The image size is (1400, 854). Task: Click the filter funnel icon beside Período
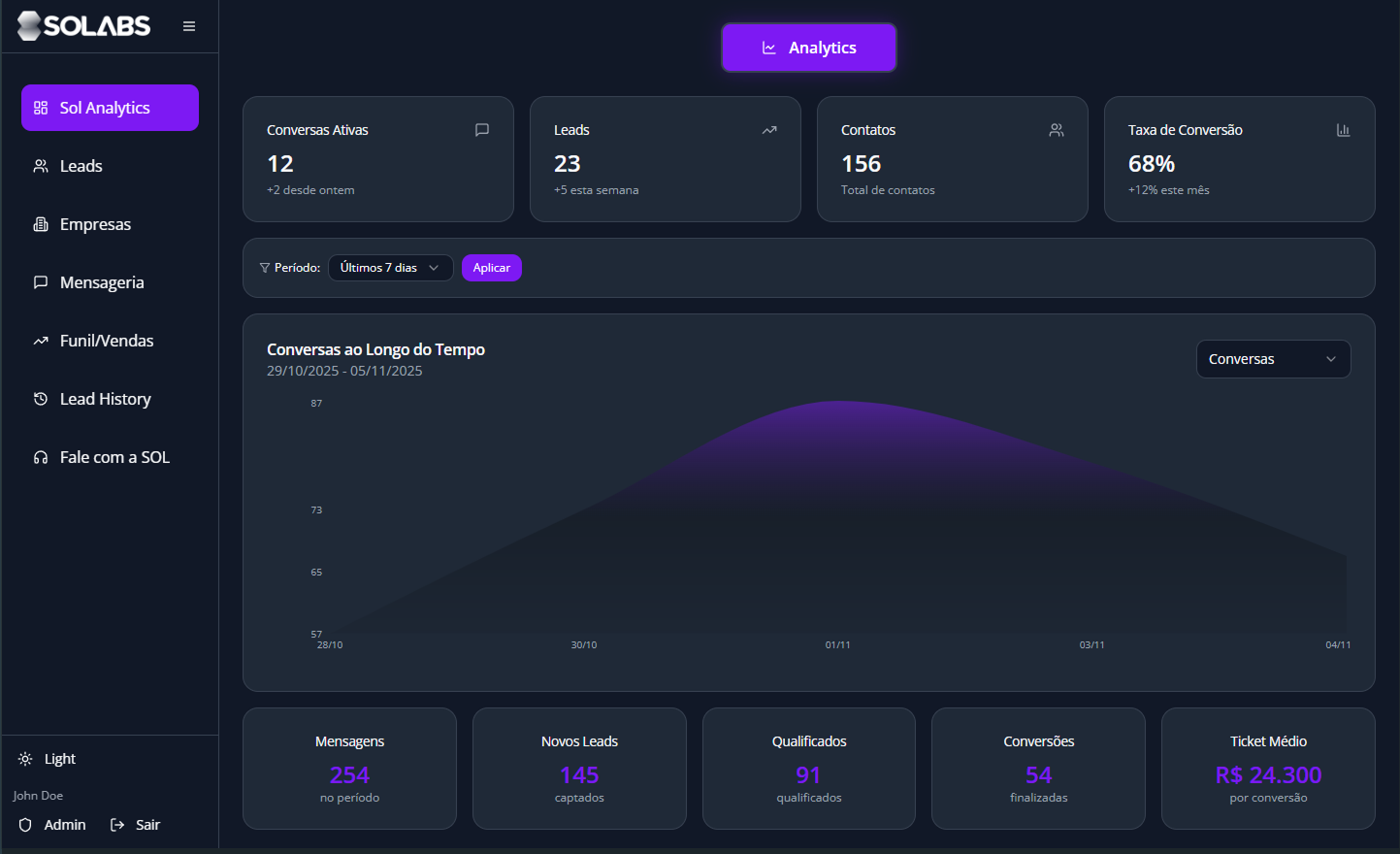click(265, 268)
